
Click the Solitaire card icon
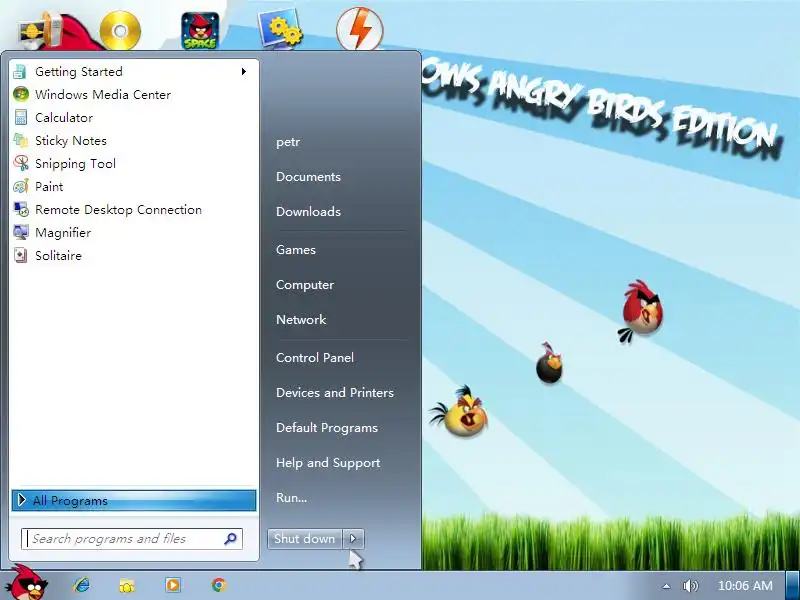[20, 255]
